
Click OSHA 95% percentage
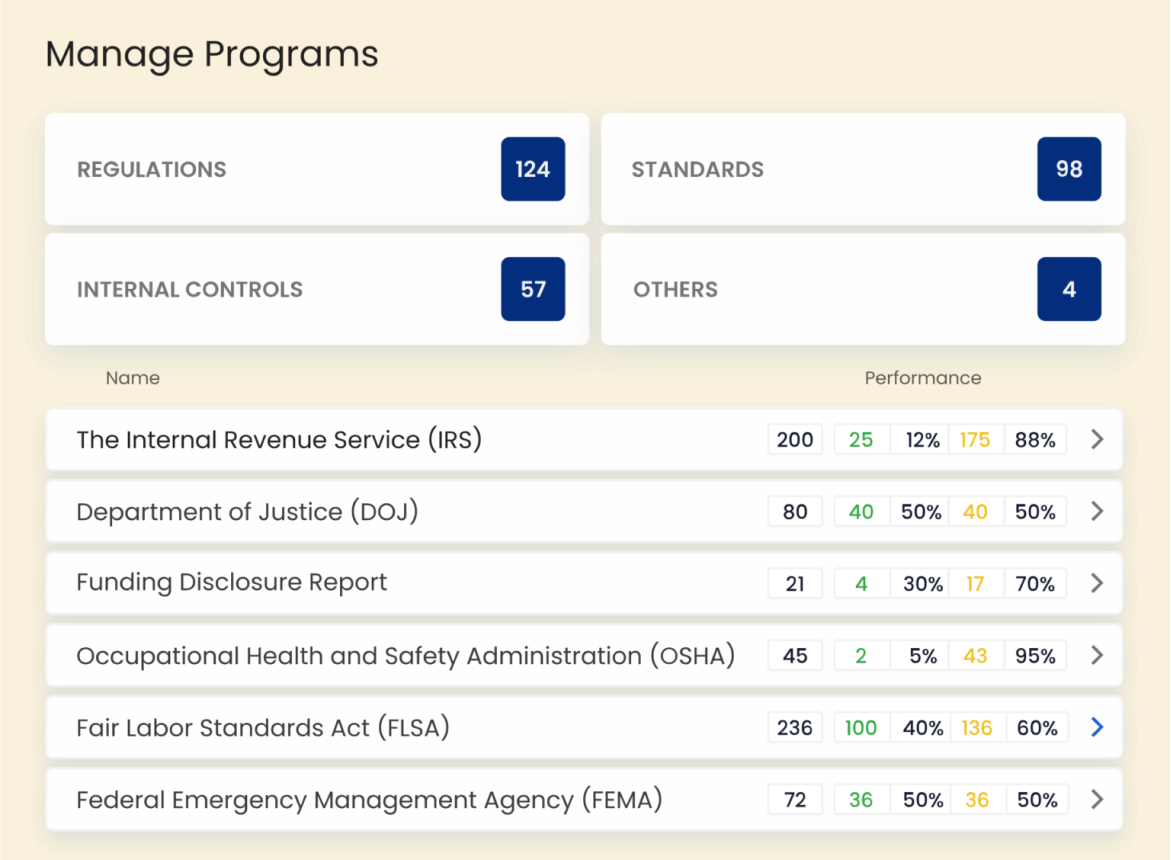coord(1035,655)
